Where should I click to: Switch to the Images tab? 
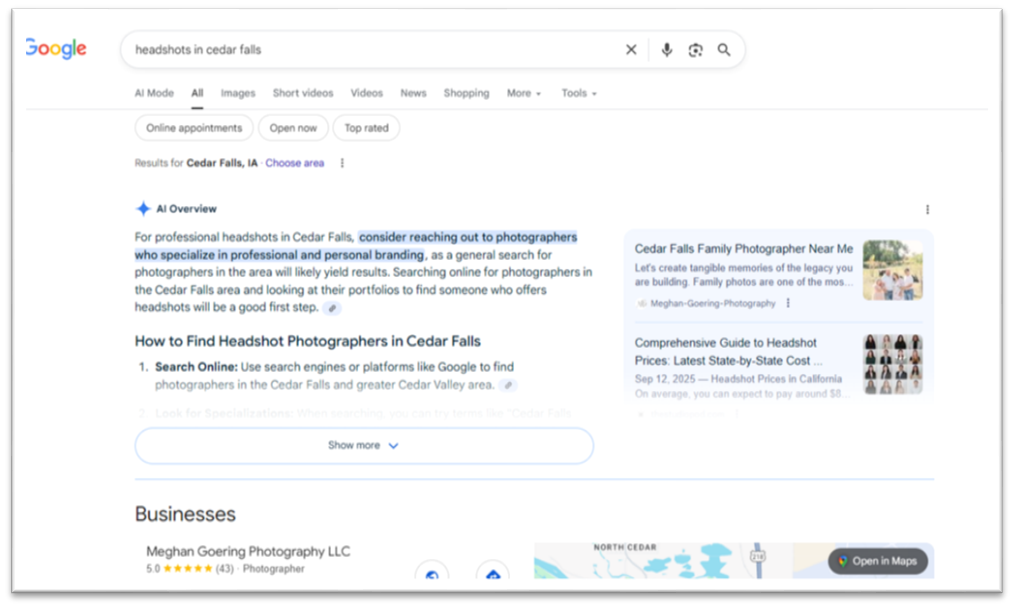tap(238, 93)
